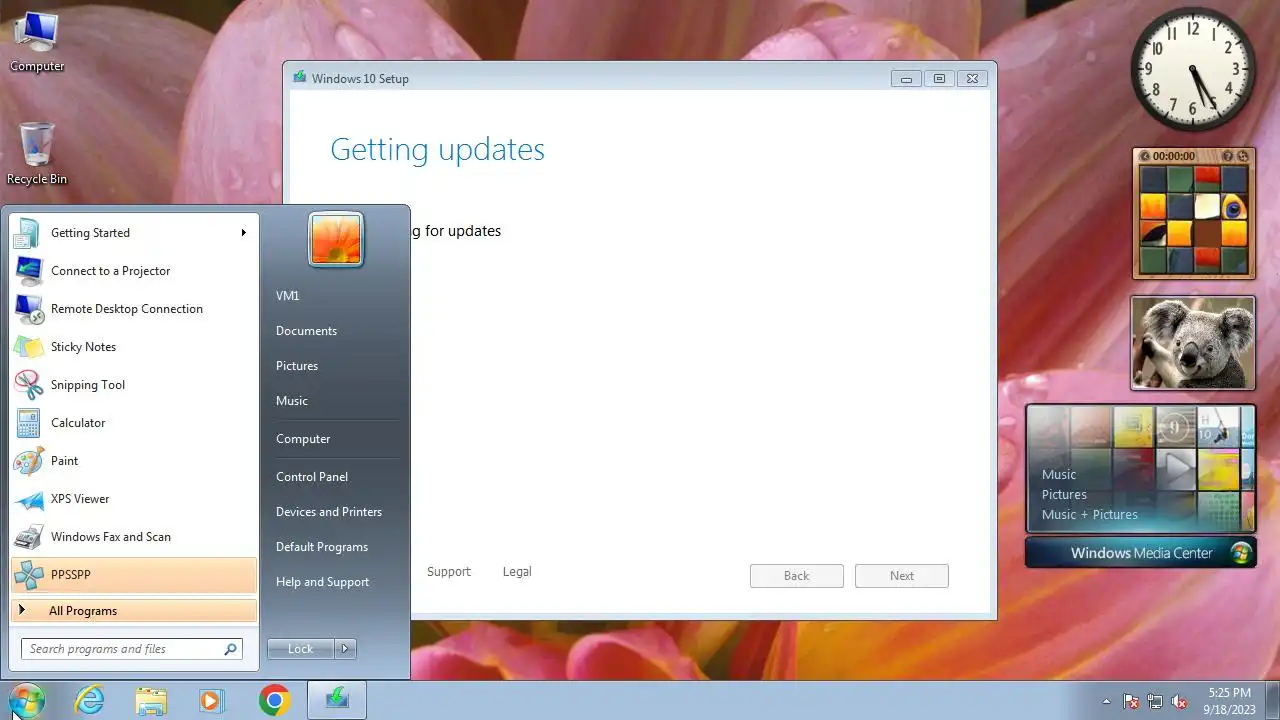Open XPS Viewer
Screen dimensions: 1280x720
pos(133,499)
